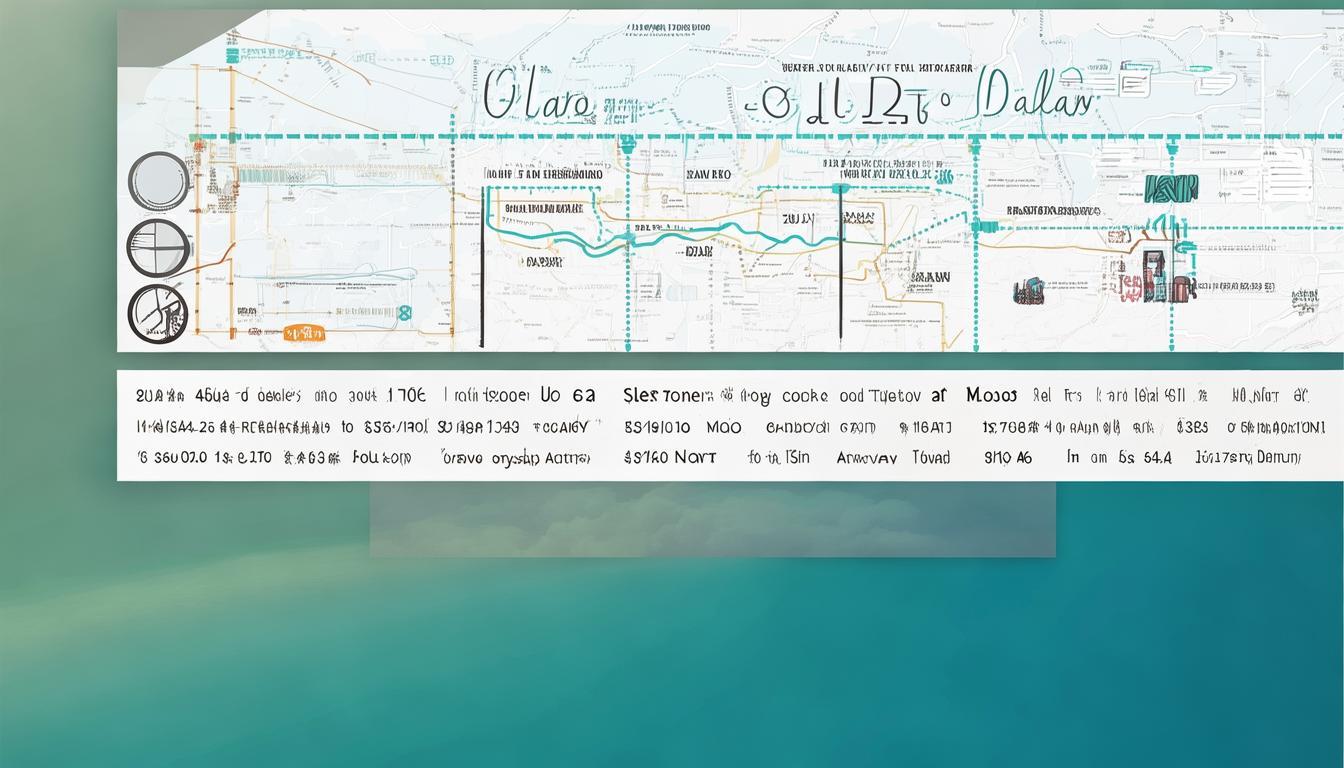Click the 'Mooo' word in caption strip
This screenshot has width=1344, height=768.
[x=991, y=395]
